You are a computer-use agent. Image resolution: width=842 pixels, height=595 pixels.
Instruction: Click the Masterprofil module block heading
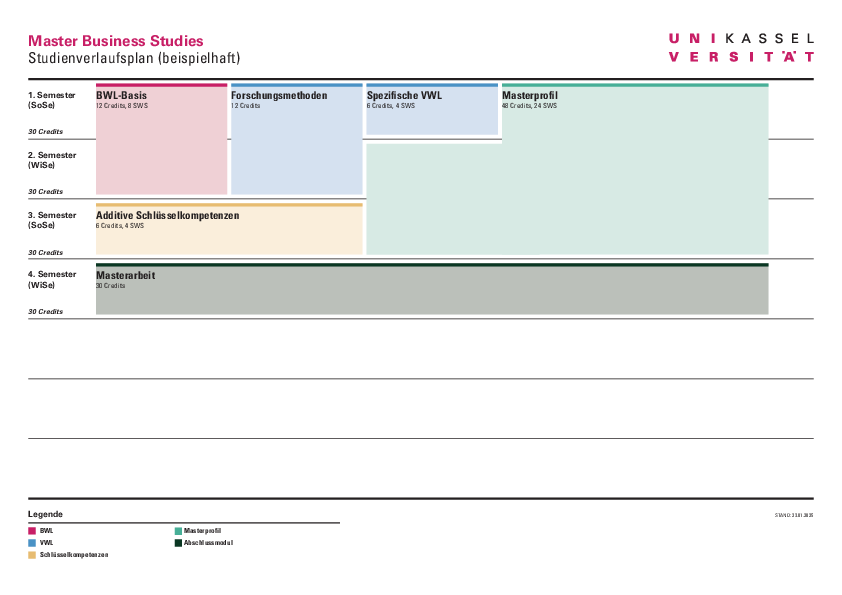tap(530, 96)
